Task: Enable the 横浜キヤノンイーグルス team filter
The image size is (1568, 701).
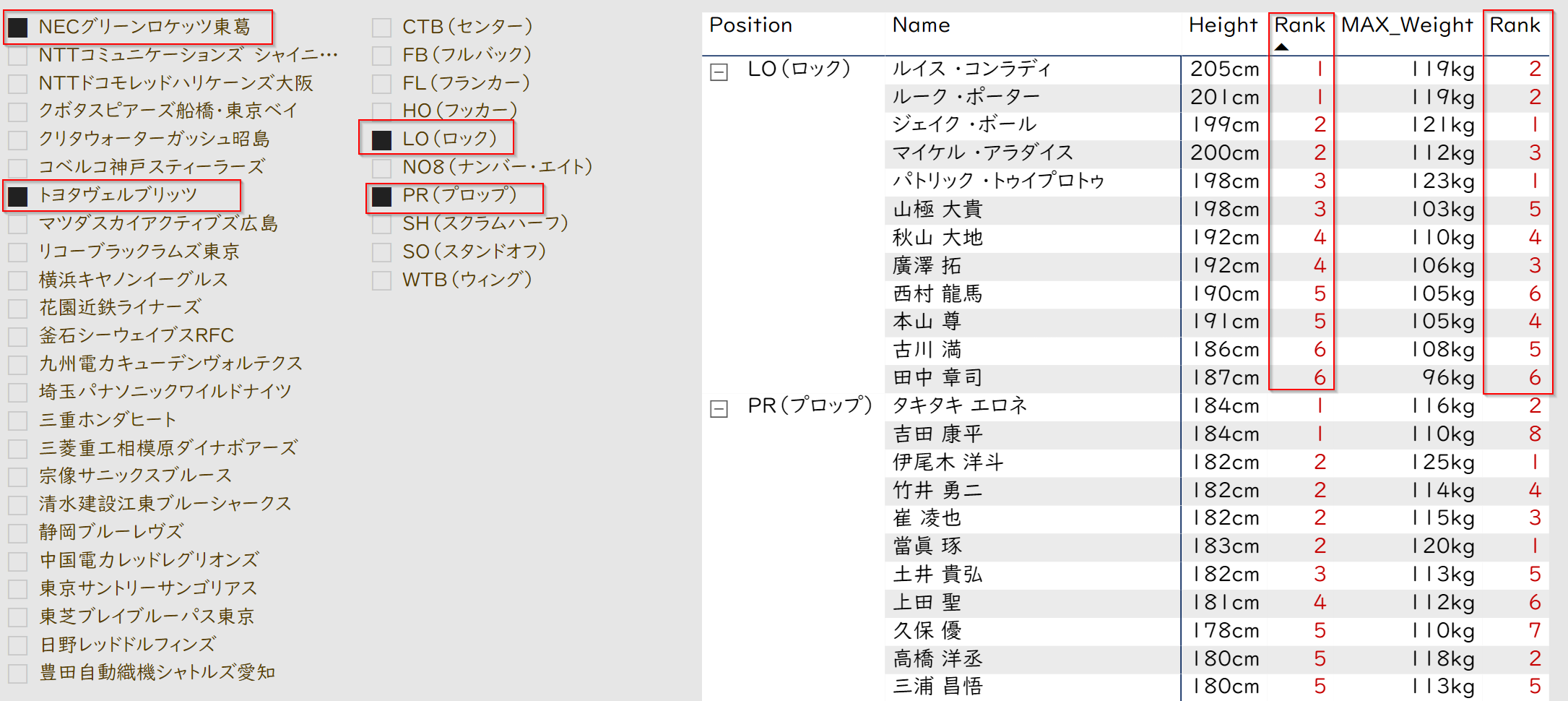Action: click(x=18, y=280)
